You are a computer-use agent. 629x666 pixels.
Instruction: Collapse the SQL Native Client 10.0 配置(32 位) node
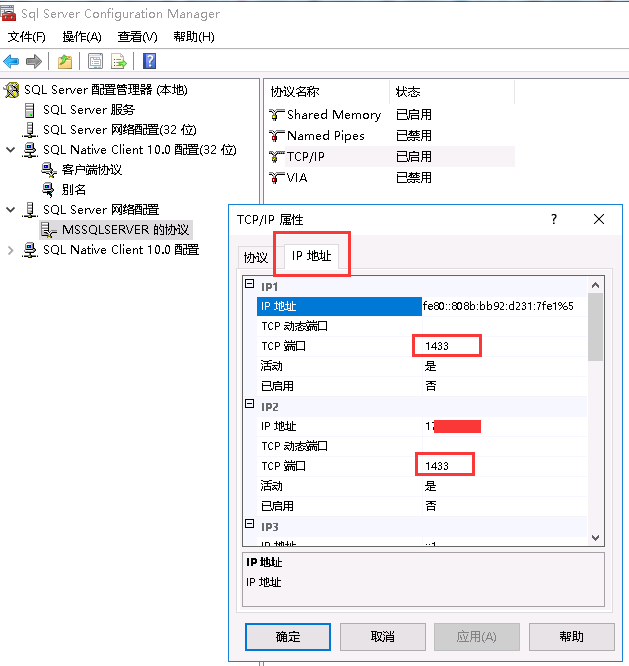click(x=11, y=150)
